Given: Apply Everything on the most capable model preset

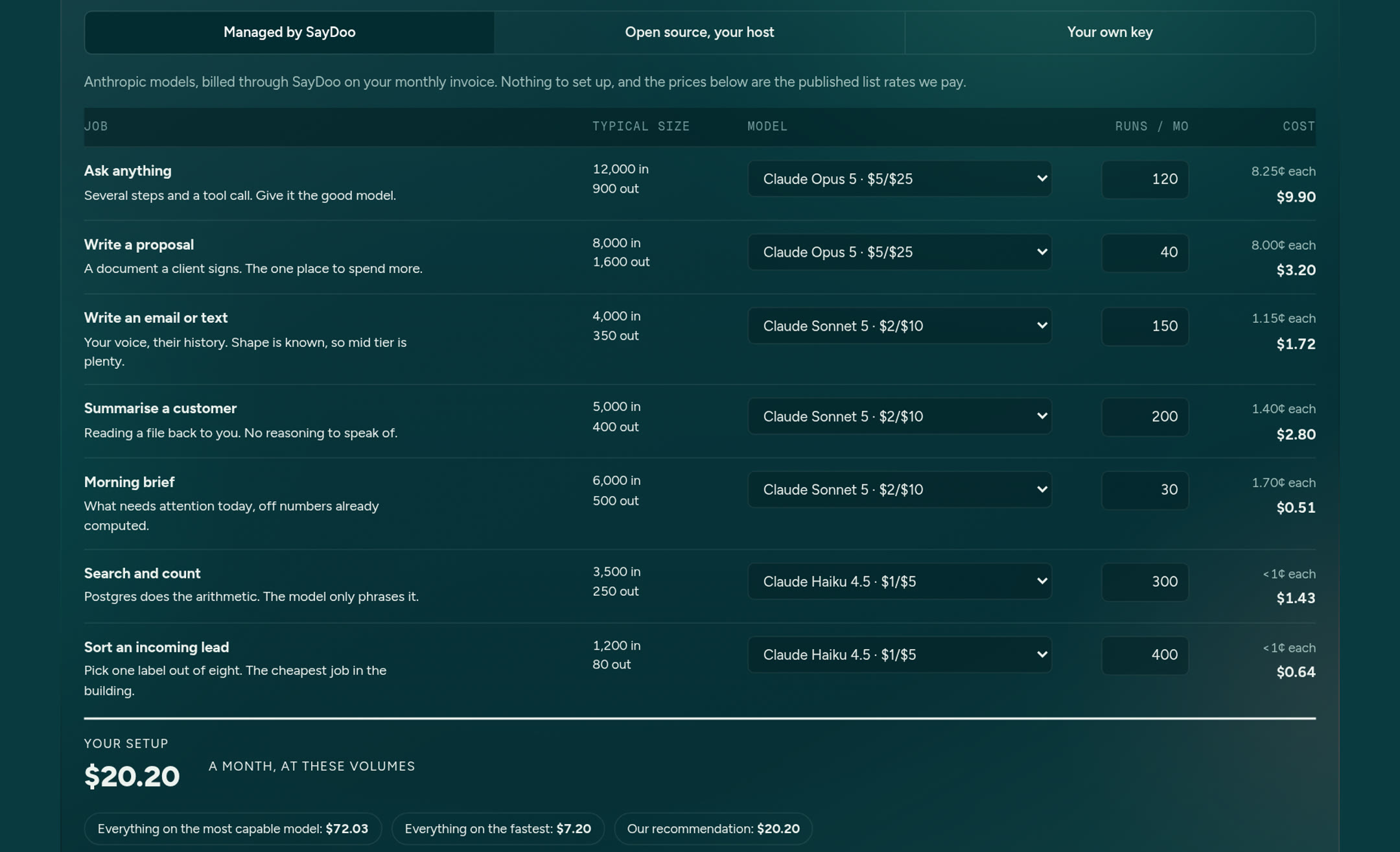Looking at the screenshot, I should (233, 829).
